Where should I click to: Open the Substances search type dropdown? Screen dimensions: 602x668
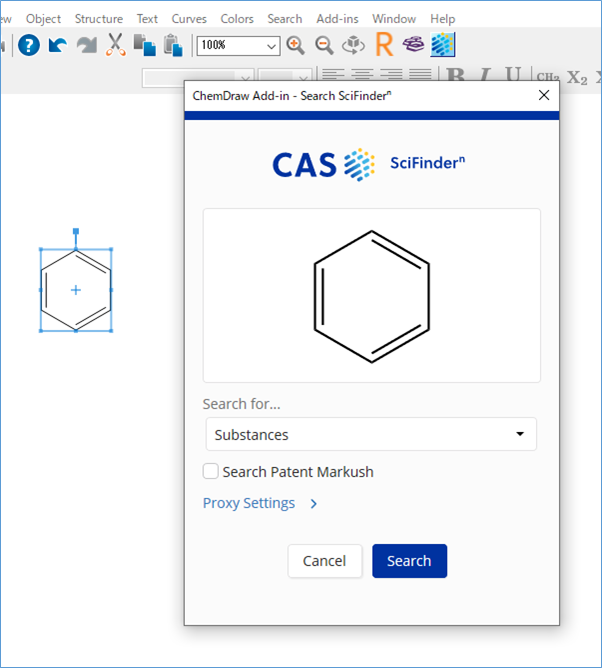[371, 434]
